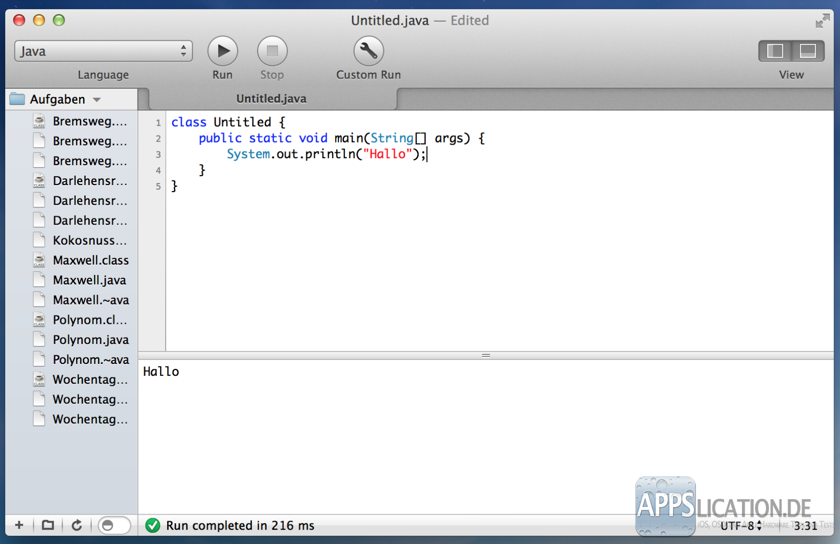Click the green run completed checkmark

[153, 525]
